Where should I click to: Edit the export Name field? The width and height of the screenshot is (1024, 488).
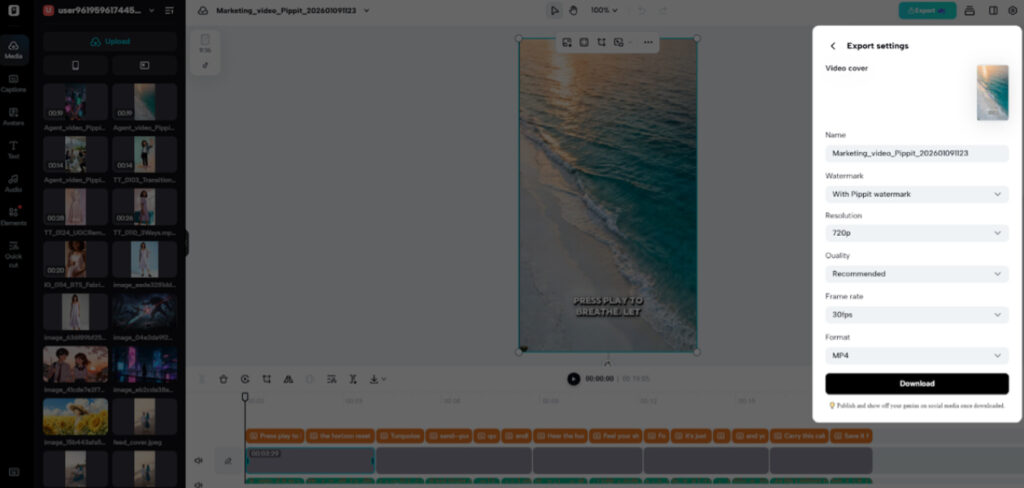pyautogui.click(x=916, y=153)
